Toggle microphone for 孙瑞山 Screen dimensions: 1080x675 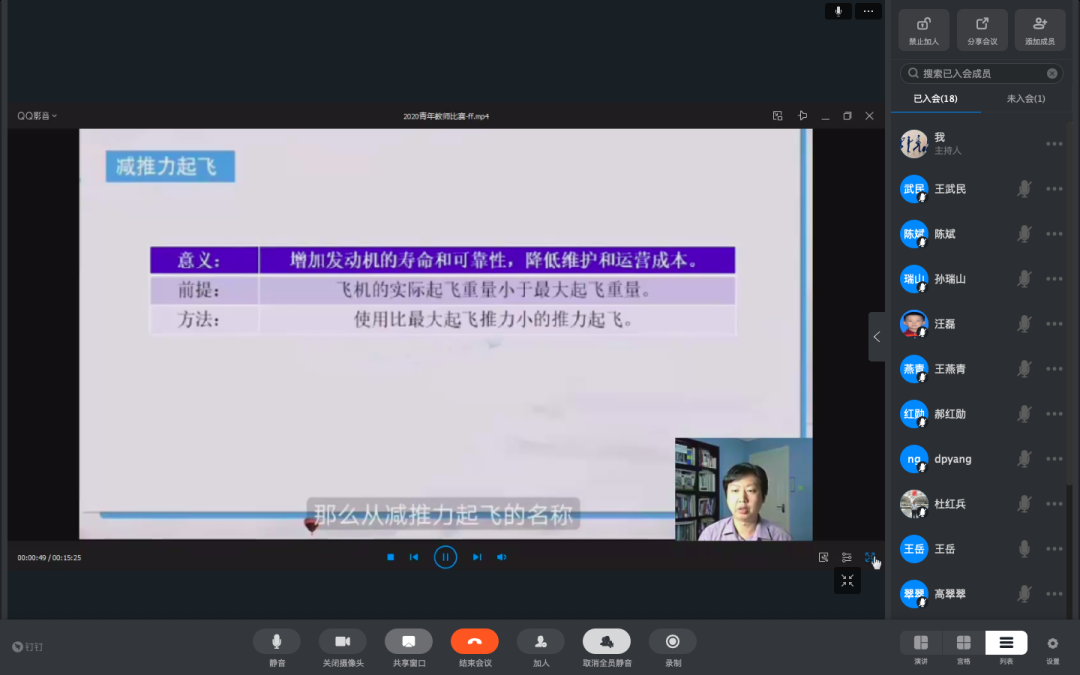(x=1024, y=279)
